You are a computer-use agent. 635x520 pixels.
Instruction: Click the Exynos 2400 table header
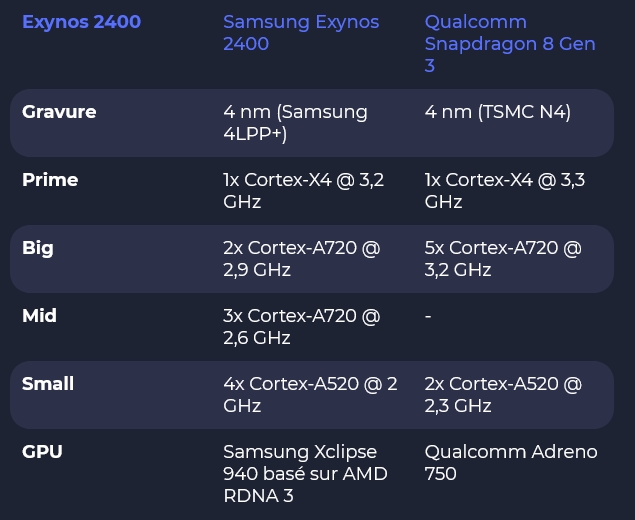(x=81, y=22)
